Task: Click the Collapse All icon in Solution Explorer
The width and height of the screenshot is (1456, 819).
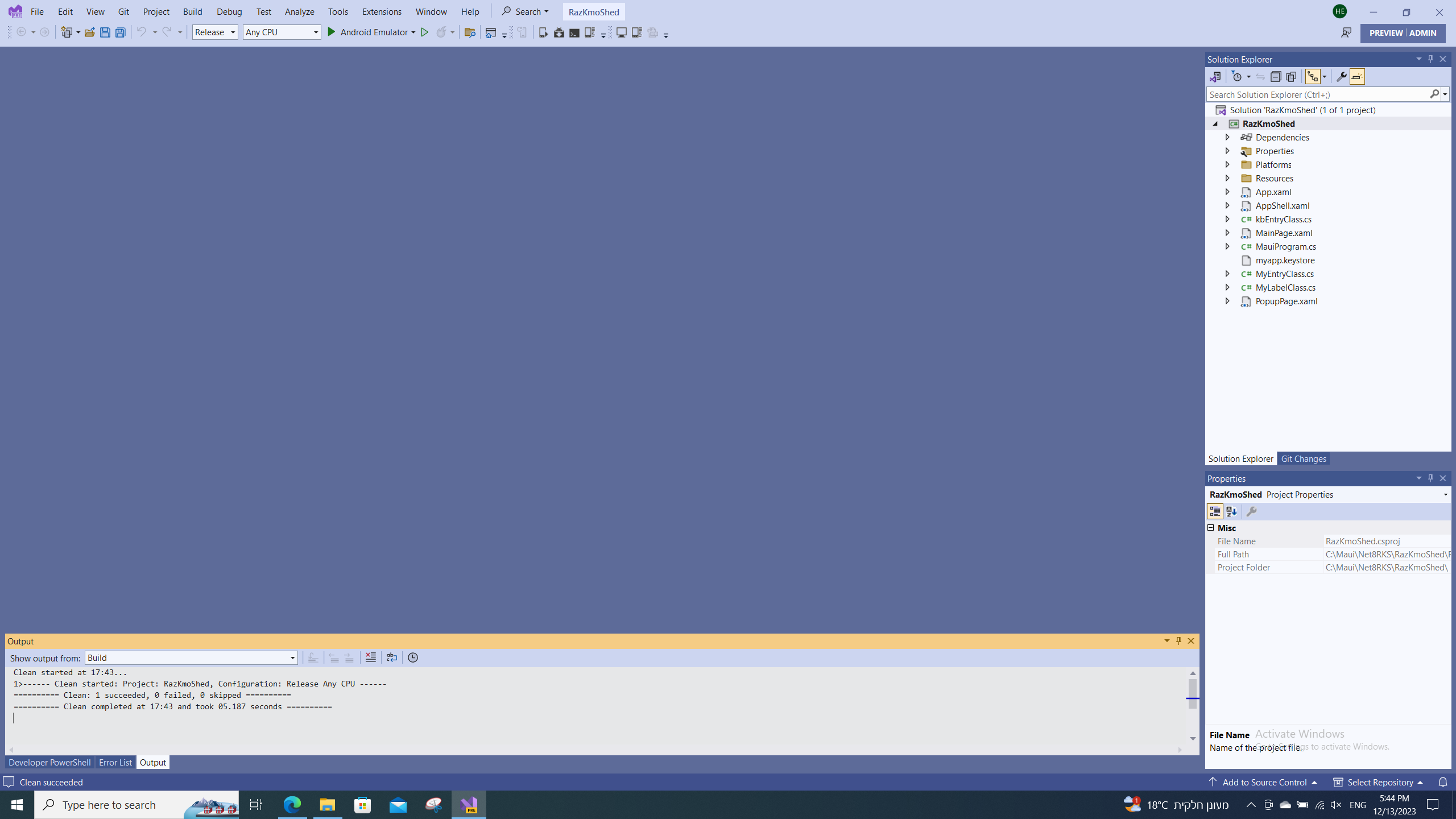Action: point(1276,77)
